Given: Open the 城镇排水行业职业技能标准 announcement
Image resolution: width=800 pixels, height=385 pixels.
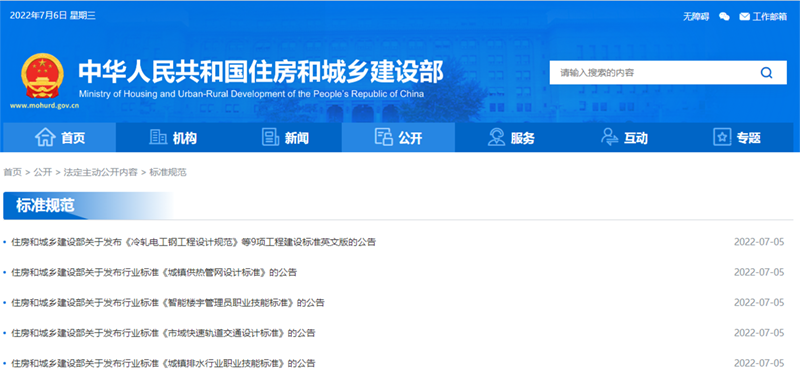Looking at the screenshot, I should coord(163,364).
